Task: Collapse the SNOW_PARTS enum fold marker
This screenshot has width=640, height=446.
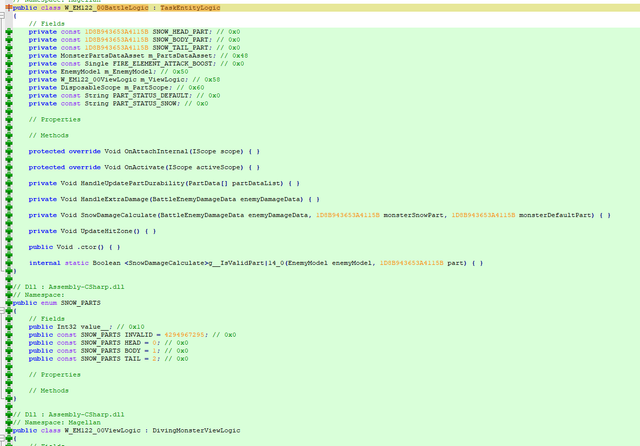Action: (x=2, y=311)
